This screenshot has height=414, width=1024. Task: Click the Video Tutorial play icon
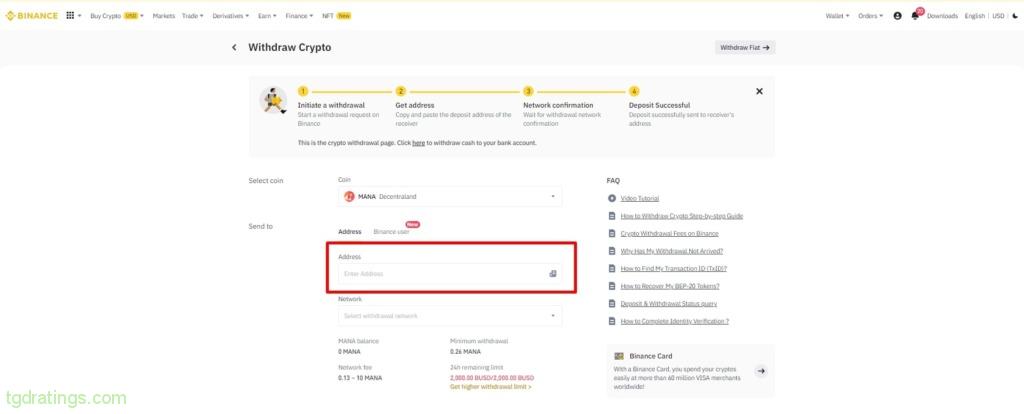coord(612,198)
